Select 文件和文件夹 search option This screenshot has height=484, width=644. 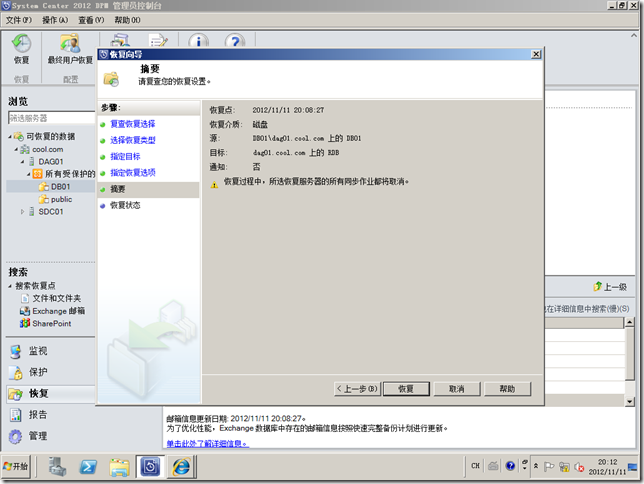tap(51, 298)
